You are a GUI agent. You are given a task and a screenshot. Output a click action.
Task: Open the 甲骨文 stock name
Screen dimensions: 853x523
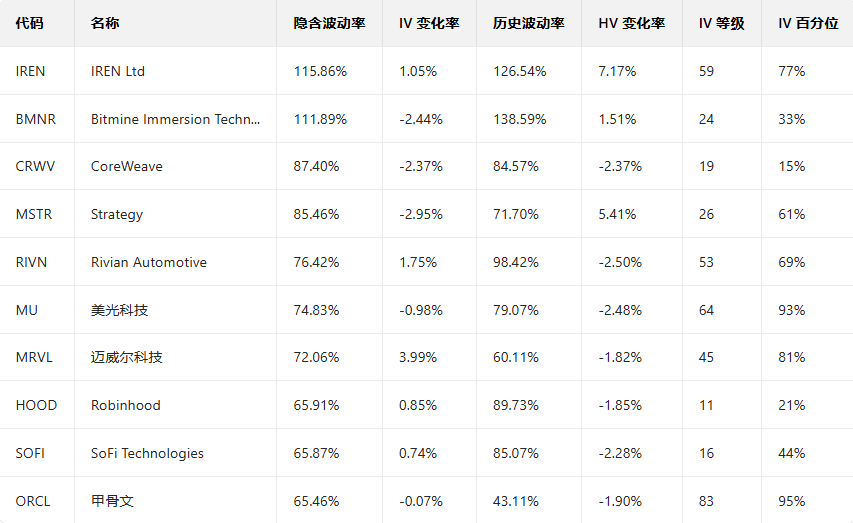point(112,500)
